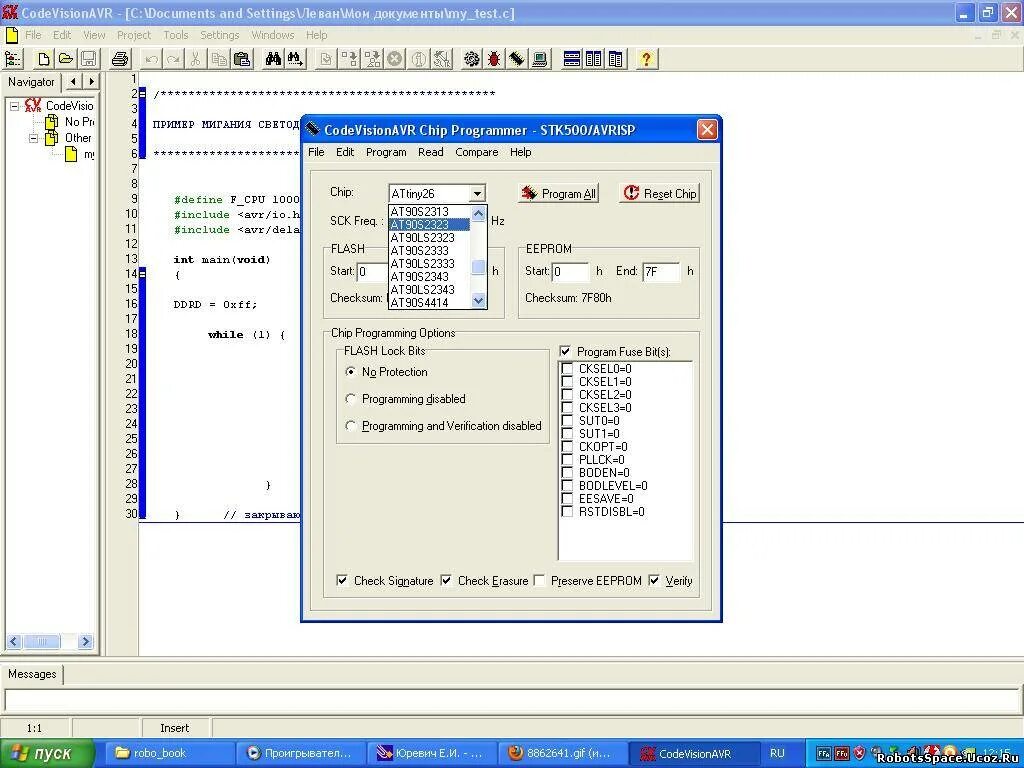This screenshot has width=1024, height=768.
Task: Choose AT90S4414 from the chip list
Action: pyautogui.click(x=420, y=303)
